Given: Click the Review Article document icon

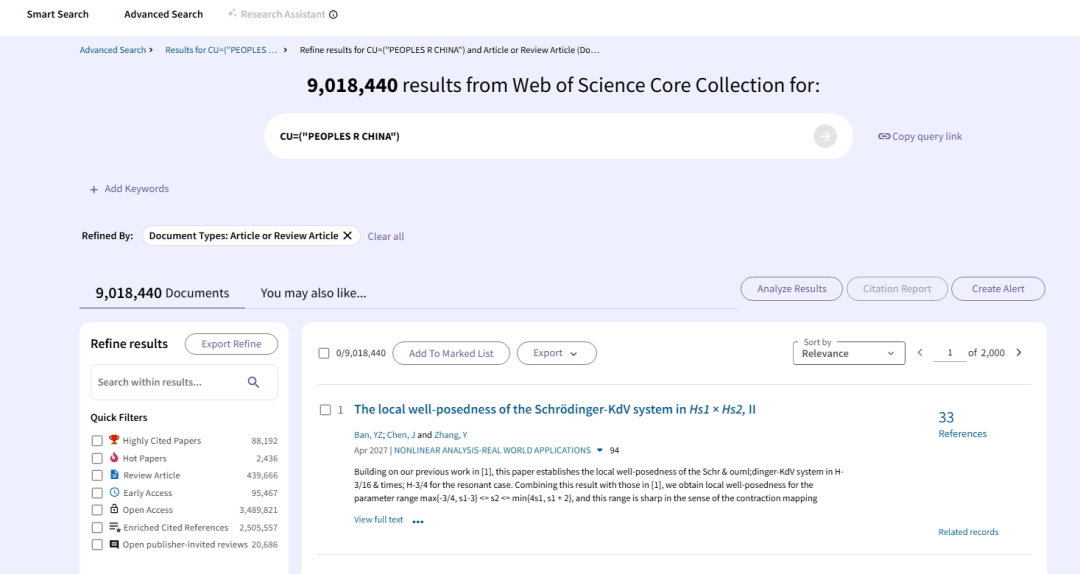Looking at the screenshot, I should (114, 475).
